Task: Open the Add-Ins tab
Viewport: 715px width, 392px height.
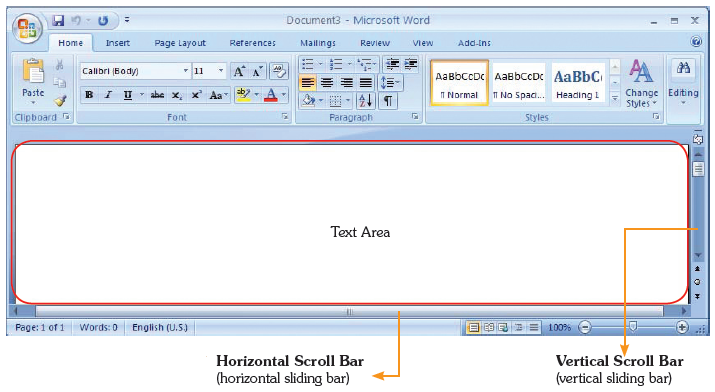Action: coord(474,43)
